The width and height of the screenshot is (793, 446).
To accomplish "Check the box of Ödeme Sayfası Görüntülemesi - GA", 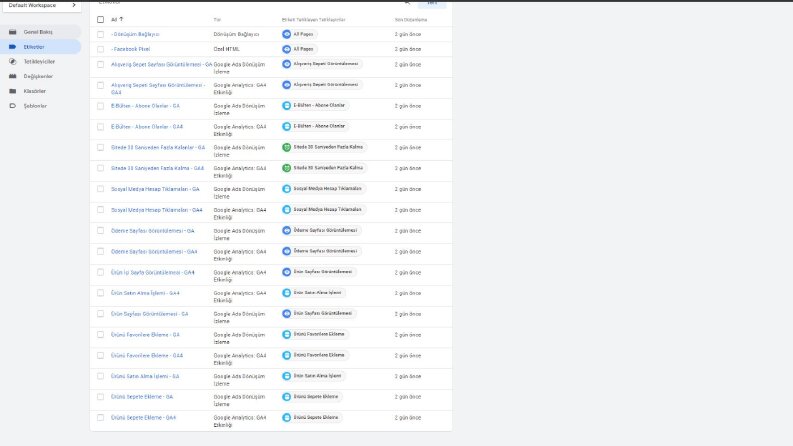I will [100, 231].
